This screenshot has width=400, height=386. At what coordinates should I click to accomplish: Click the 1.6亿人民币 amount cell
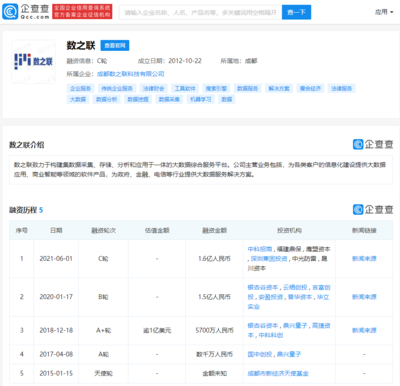tap(214, 259)
